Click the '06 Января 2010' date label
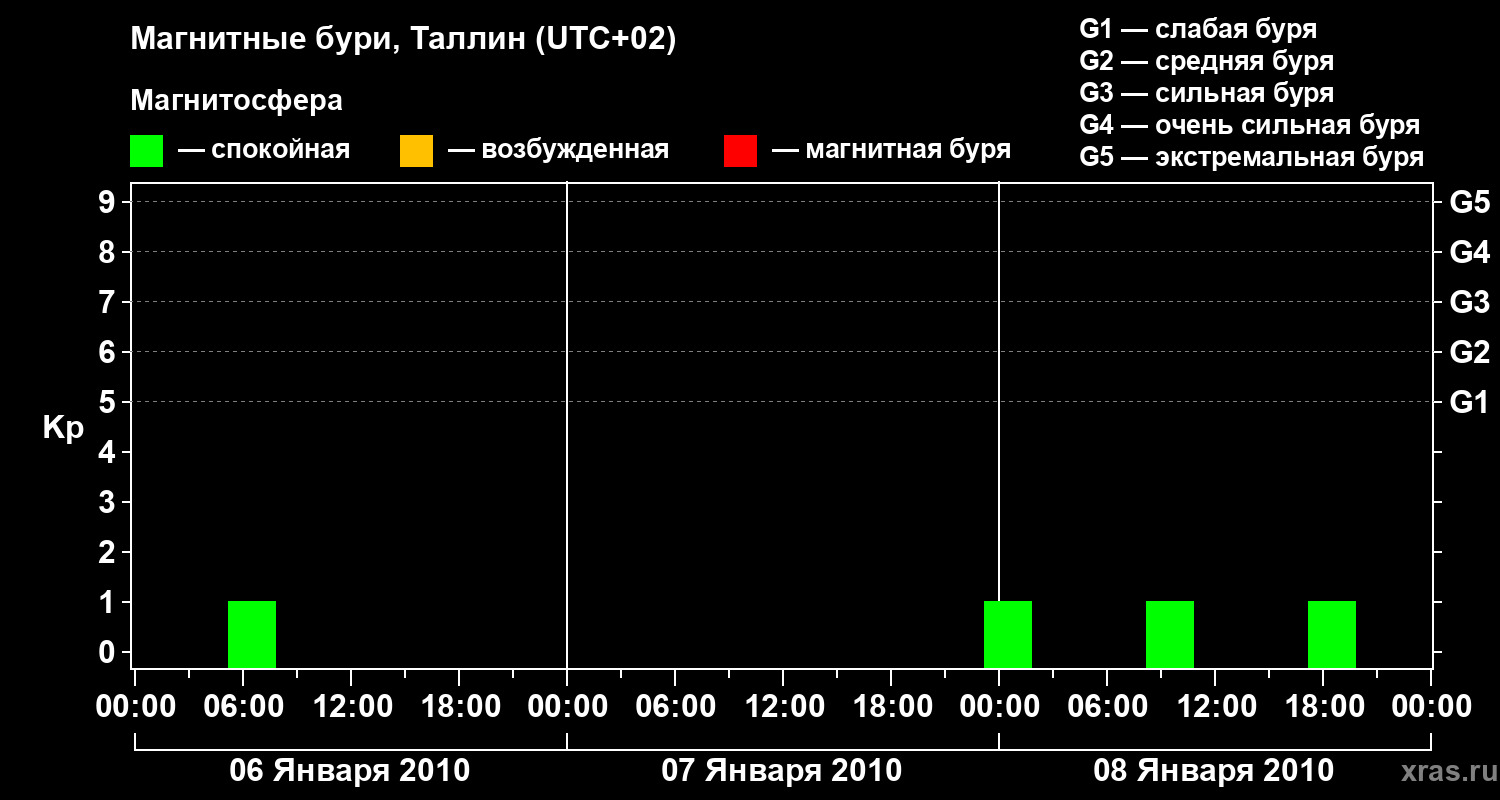The image size is (1500, 800). click(x=350, y=771)
